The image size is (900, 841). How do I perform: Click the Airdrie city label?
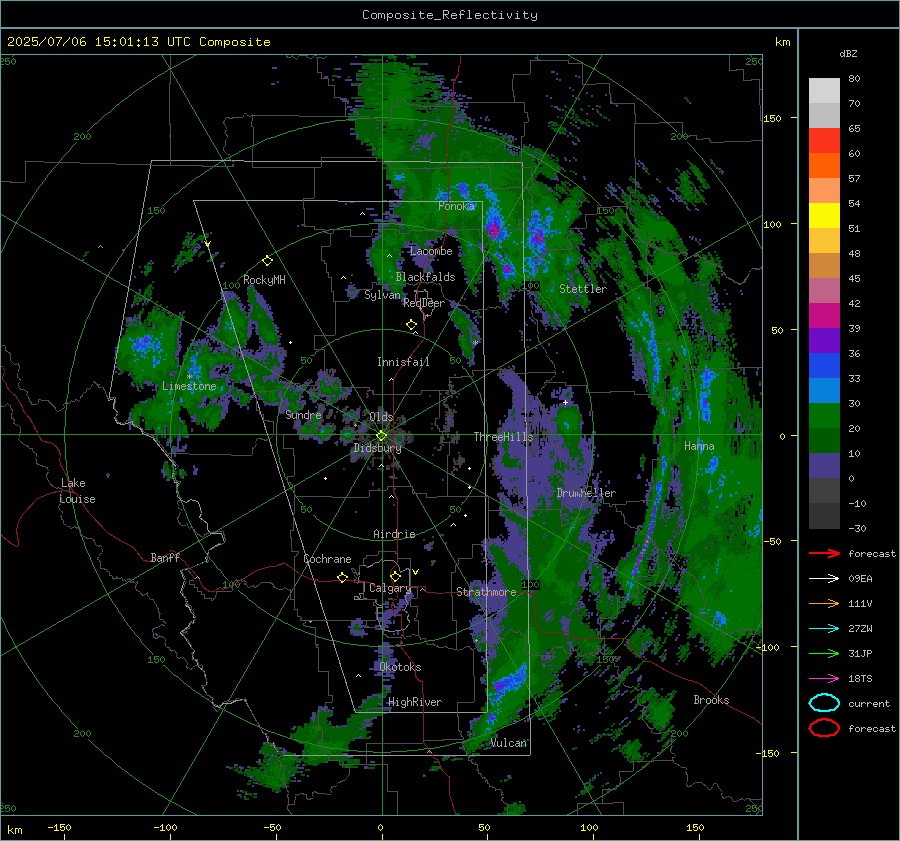(x=394, y=534)
